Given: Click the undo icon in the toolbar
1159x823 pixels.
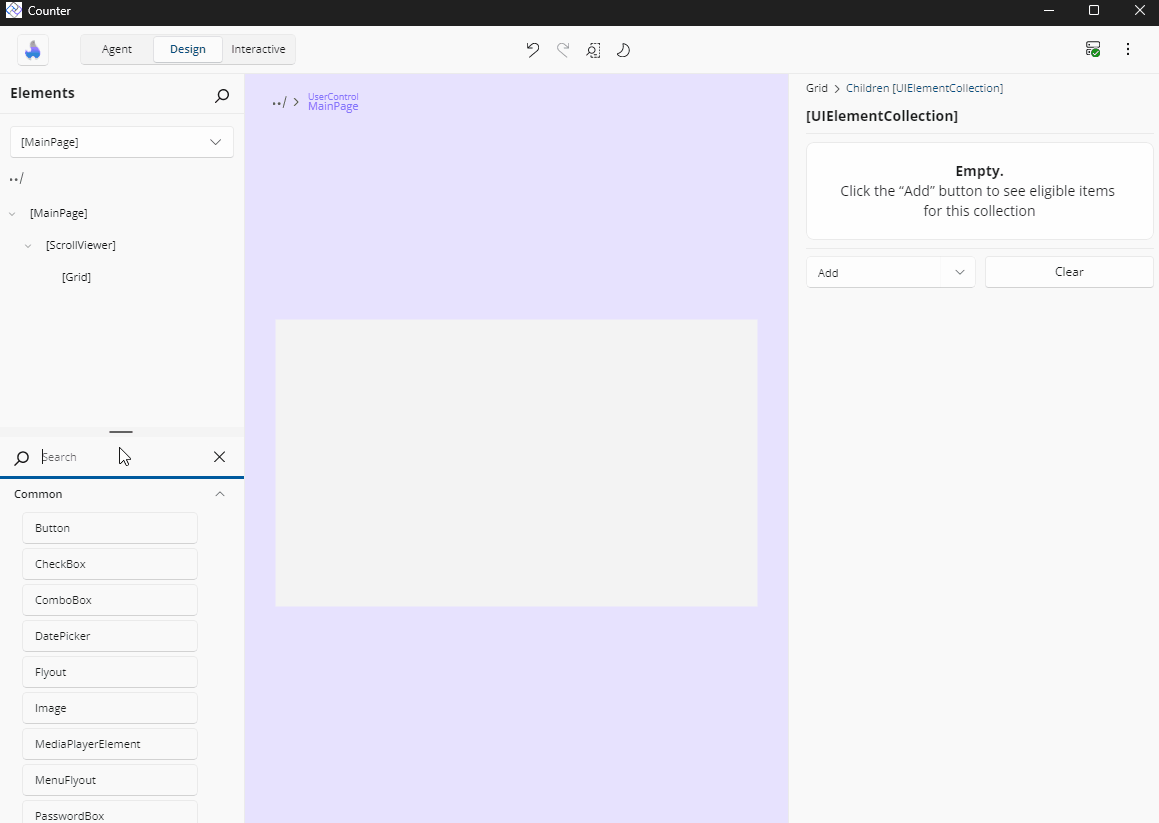Looking at the screenshot, I should (532, 49).
